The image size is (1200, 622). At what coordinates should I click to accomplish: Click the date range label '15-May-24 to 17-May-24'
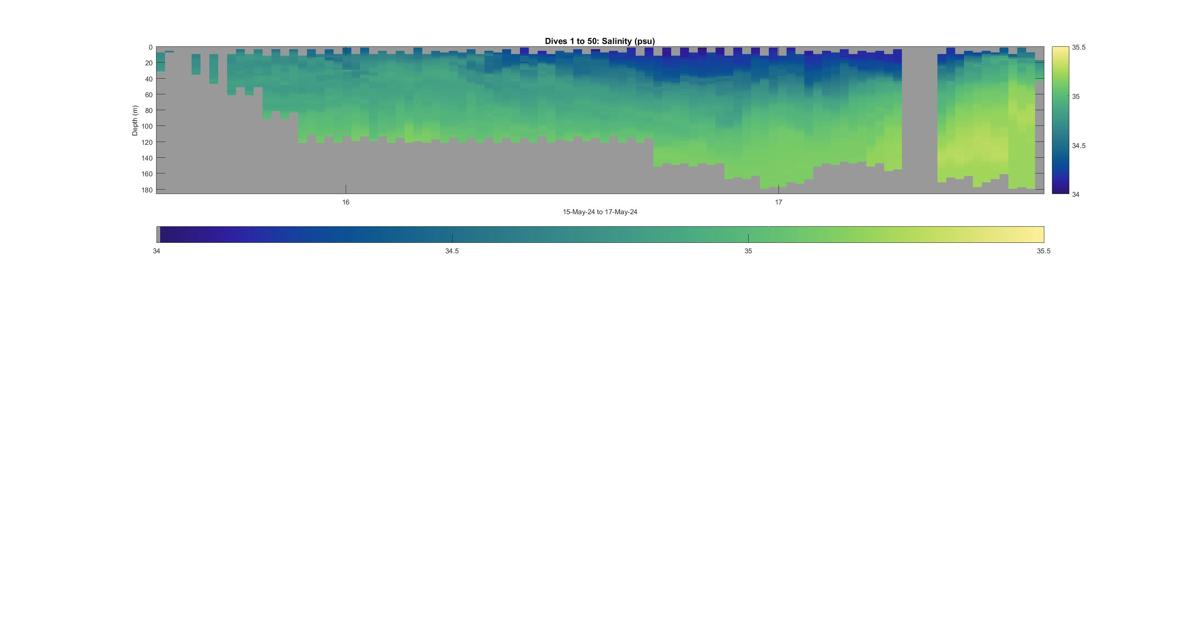(x=600, y=212)
